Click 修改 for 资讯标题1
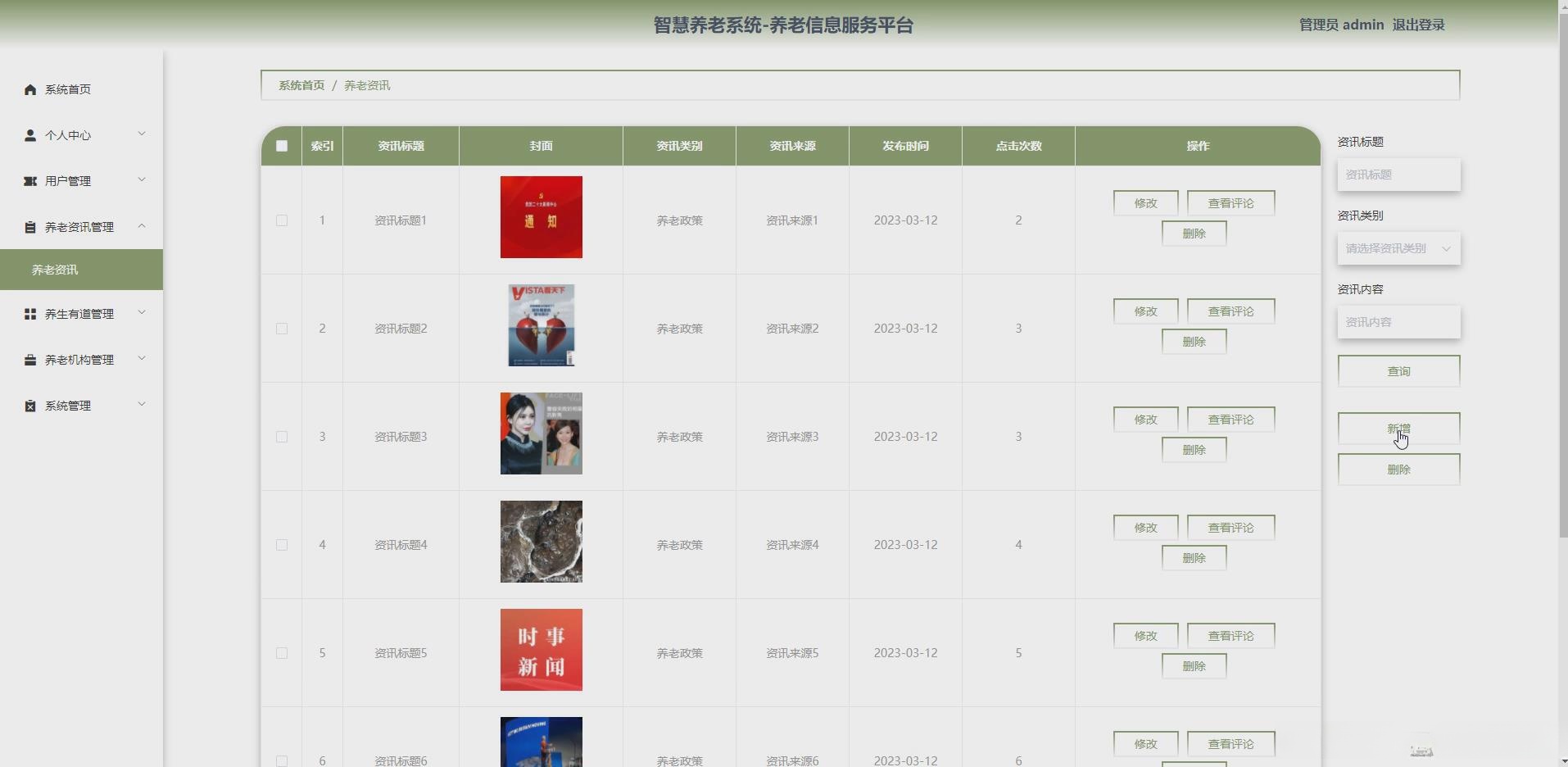Viewport: 1568px width, 767px height. [x=1145, y=203]
